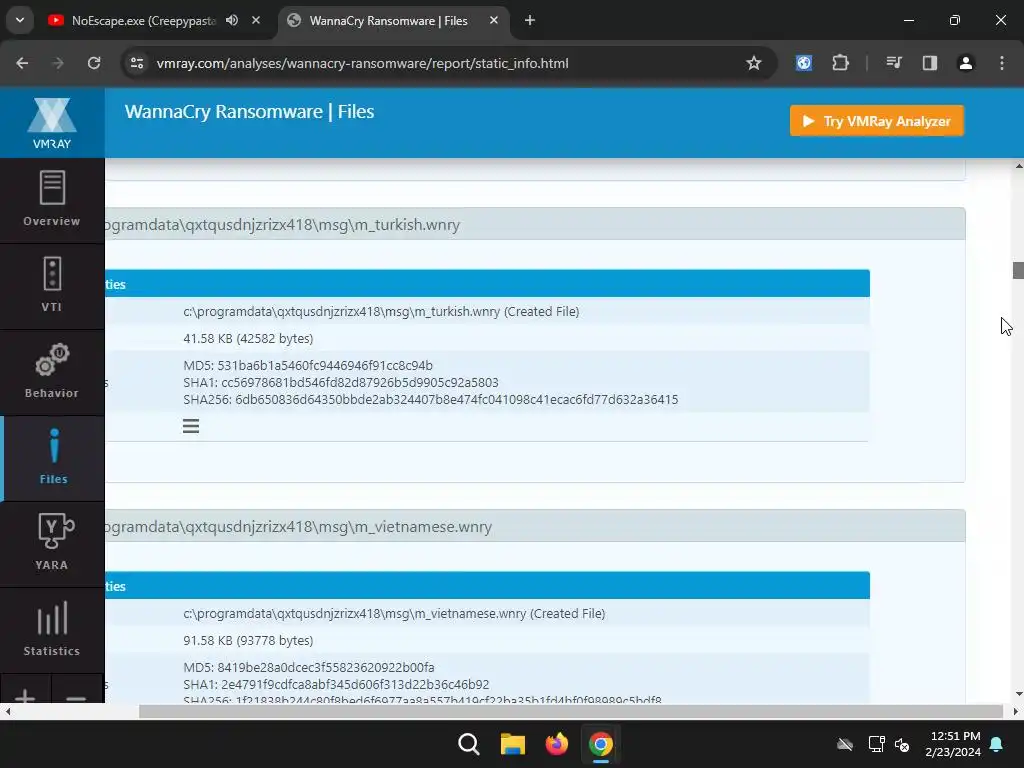
Task: Go forward in browser history
Action: [58, 63]
